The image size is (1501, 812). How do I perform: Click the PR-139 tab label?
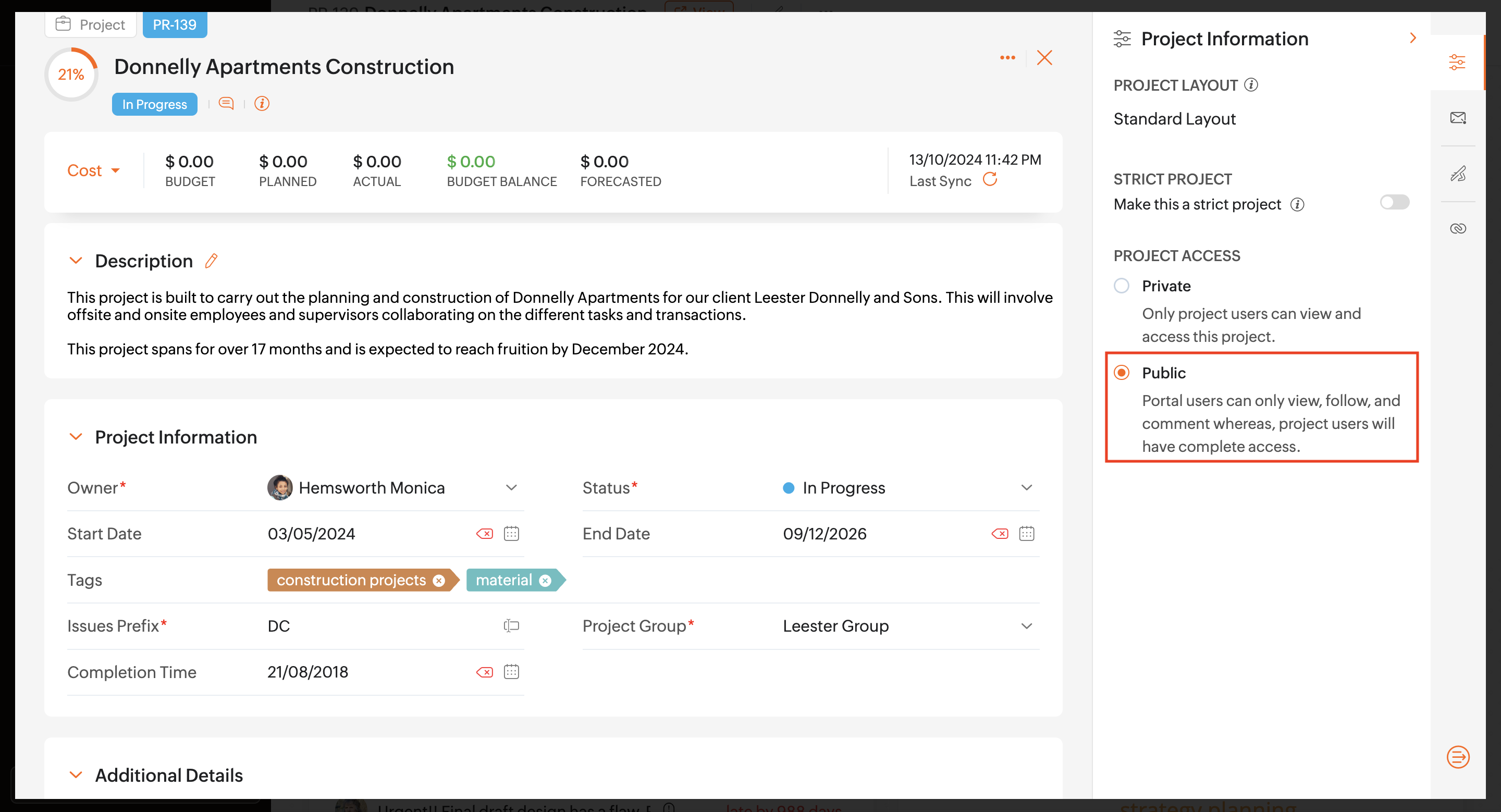click(174, 24)
